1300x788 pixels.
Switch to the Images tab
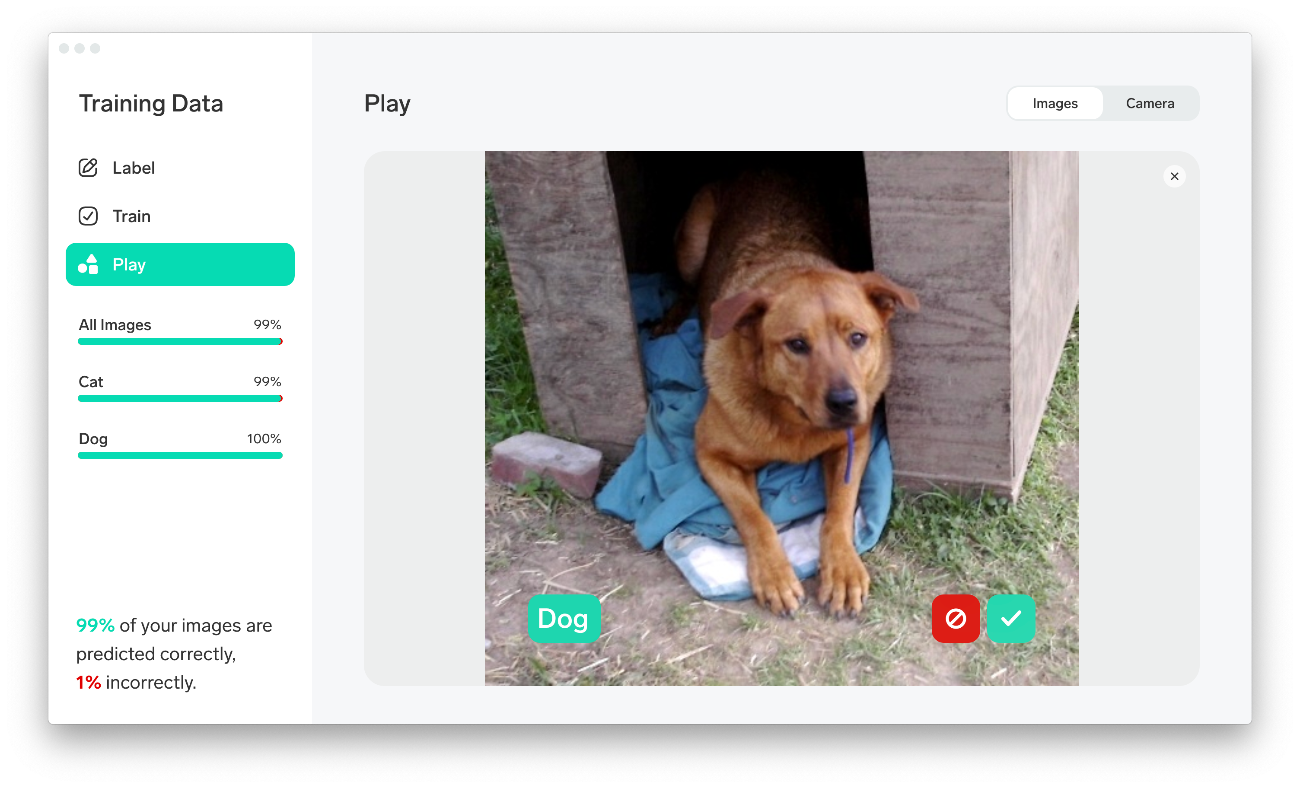point(1055,103)
